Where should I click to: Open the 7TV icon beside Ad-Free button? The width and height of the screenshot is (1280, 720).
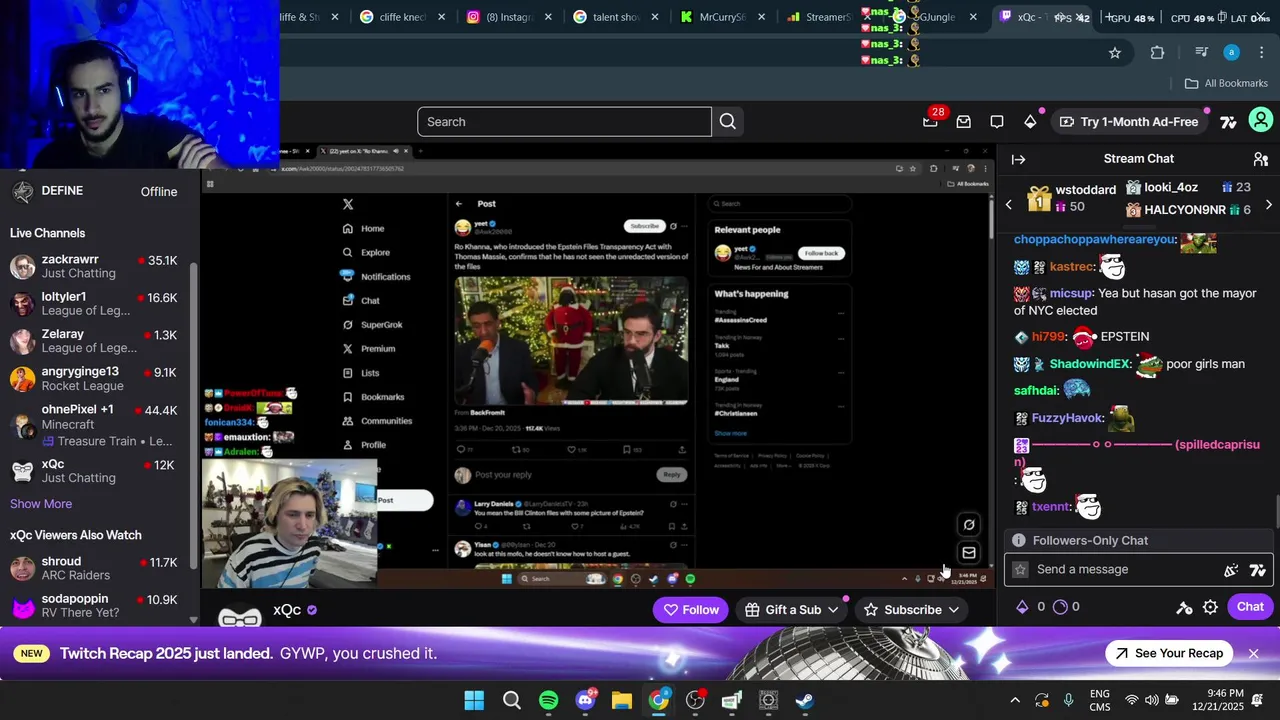[1228, 122]
